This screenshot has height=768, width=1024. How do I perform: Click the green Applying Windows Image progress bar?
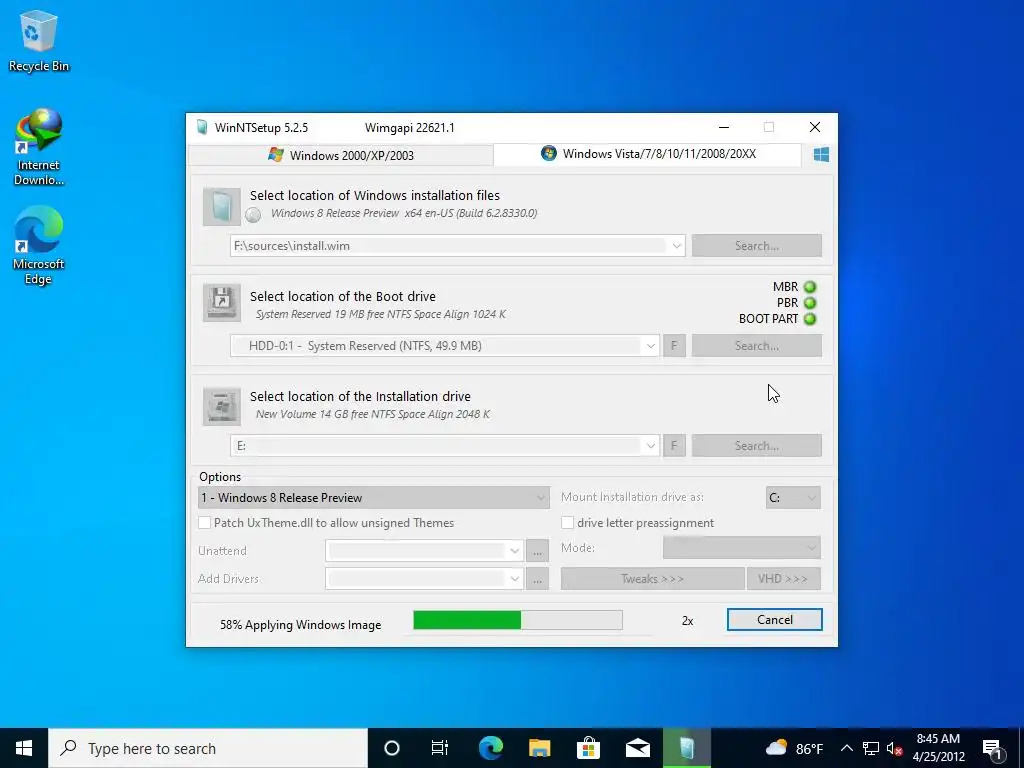click(518, 620)
